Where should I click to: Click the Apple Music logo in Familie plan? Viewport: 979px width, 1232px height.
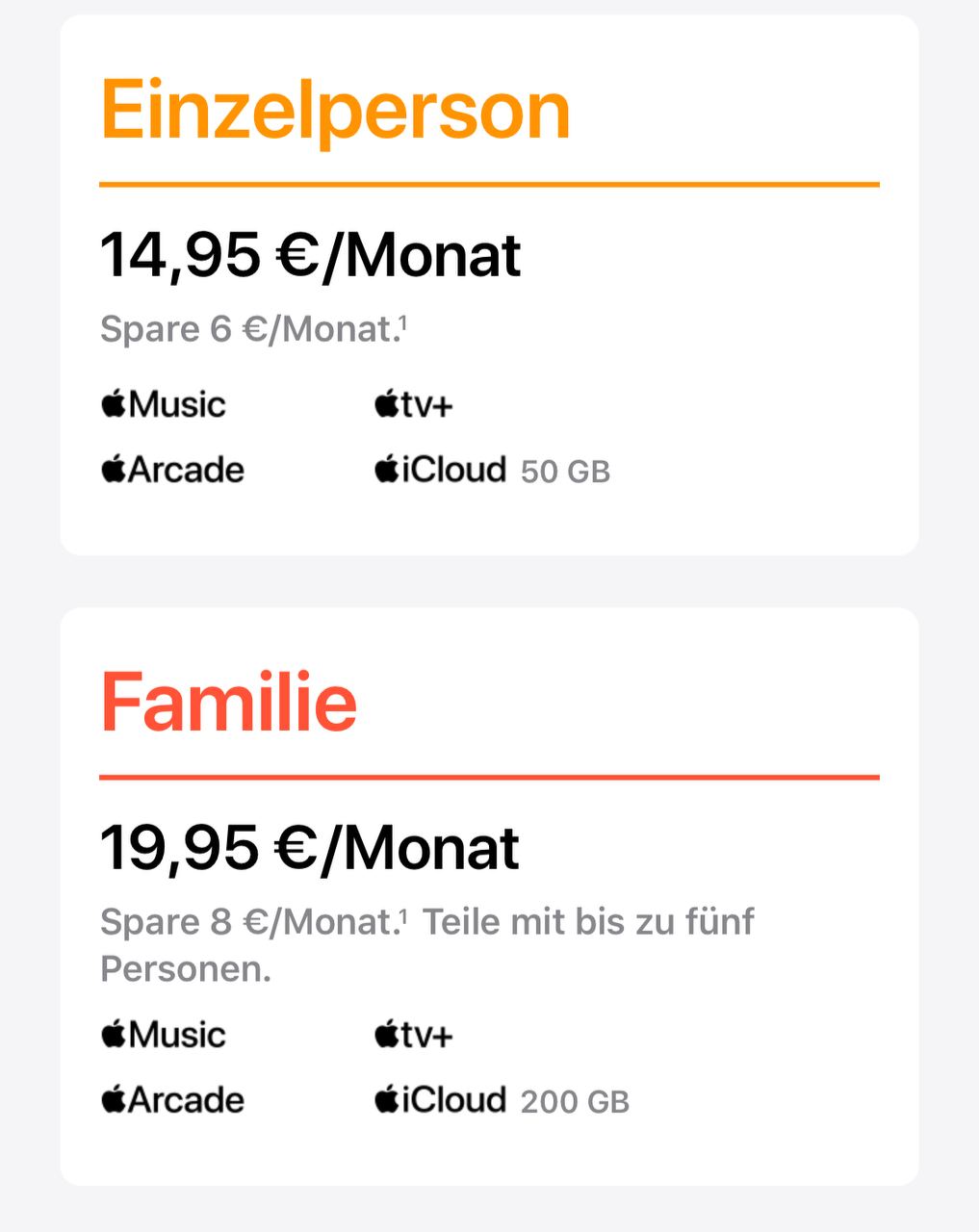163,1035
